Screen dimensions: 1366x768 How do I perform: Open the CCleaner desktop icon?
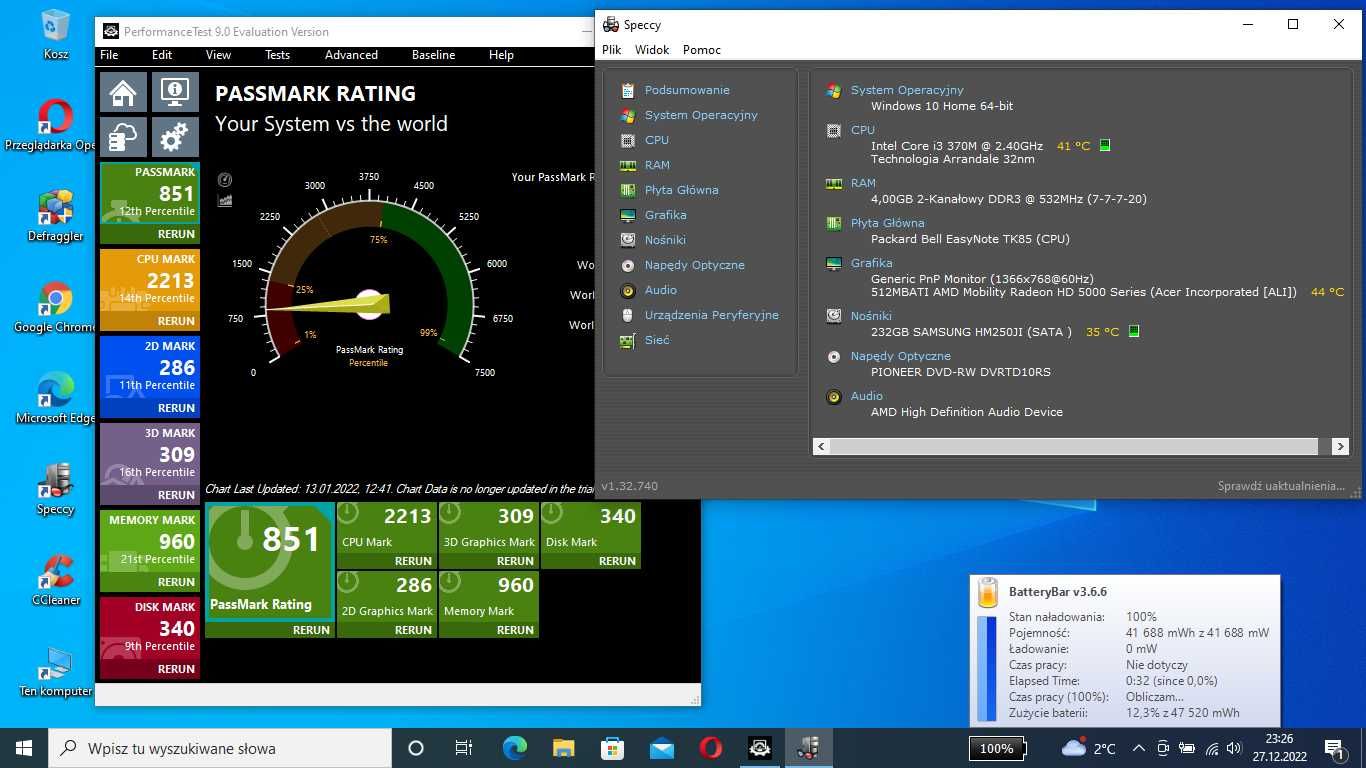point(56,580)
